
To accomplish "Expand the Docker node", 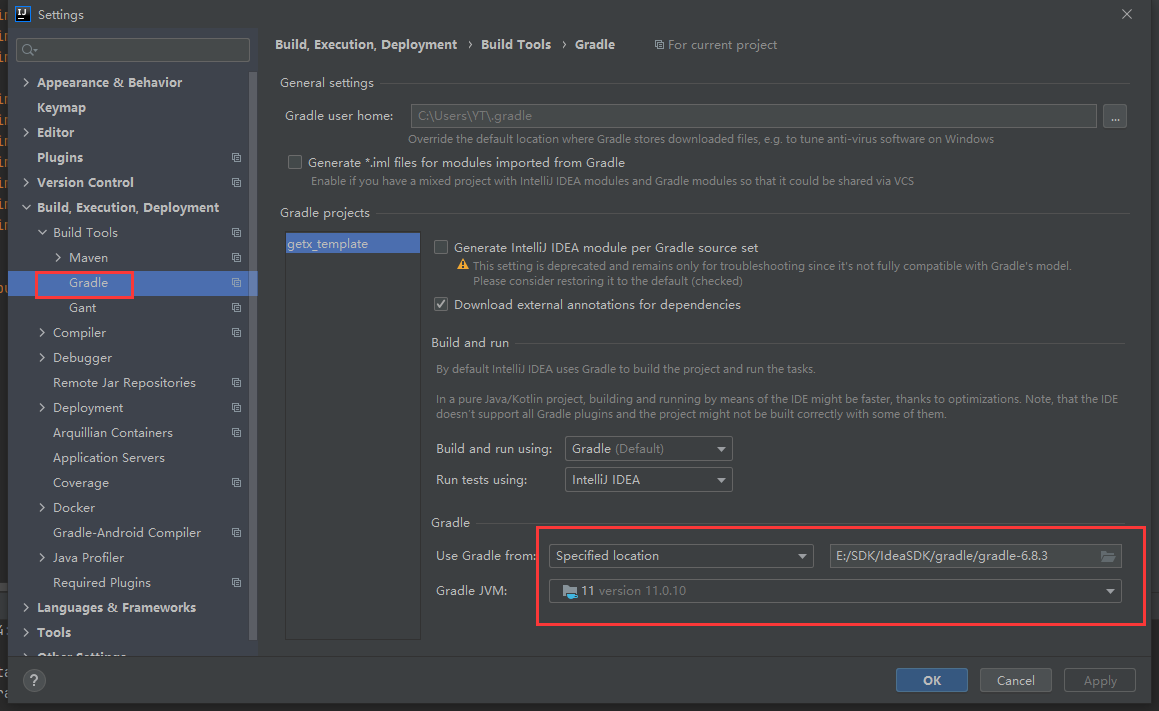I will 42,508.
